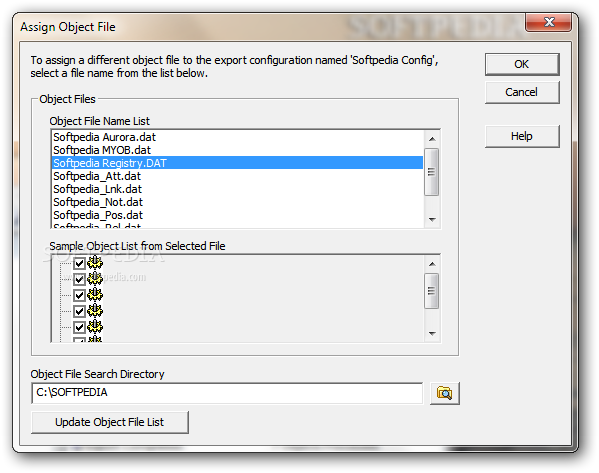Click sample object list scroll down arrow

coord(432,334)
